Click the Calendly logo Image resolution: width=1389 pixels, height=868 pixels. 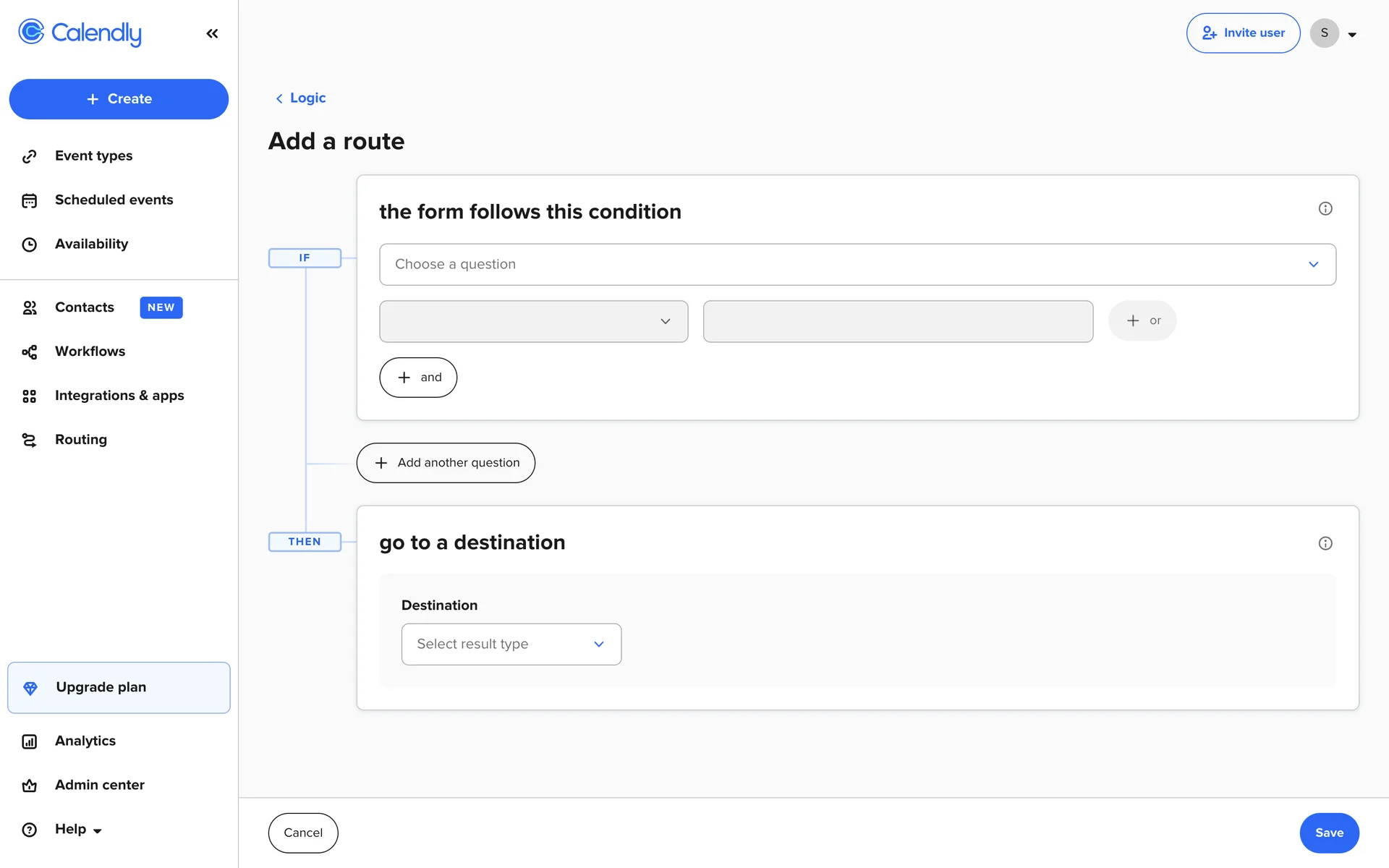click(x=80, y=33)
